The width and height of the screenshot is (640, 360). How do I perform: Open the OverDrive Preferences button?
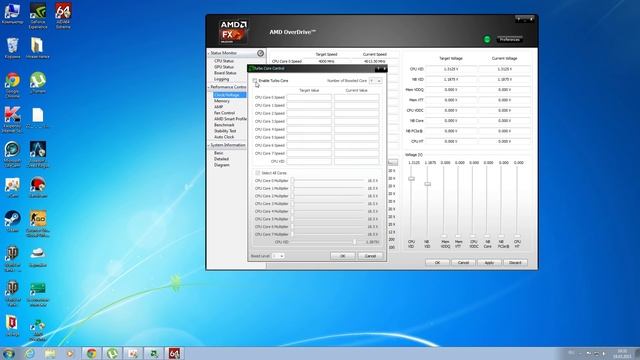tap(509, 40)
